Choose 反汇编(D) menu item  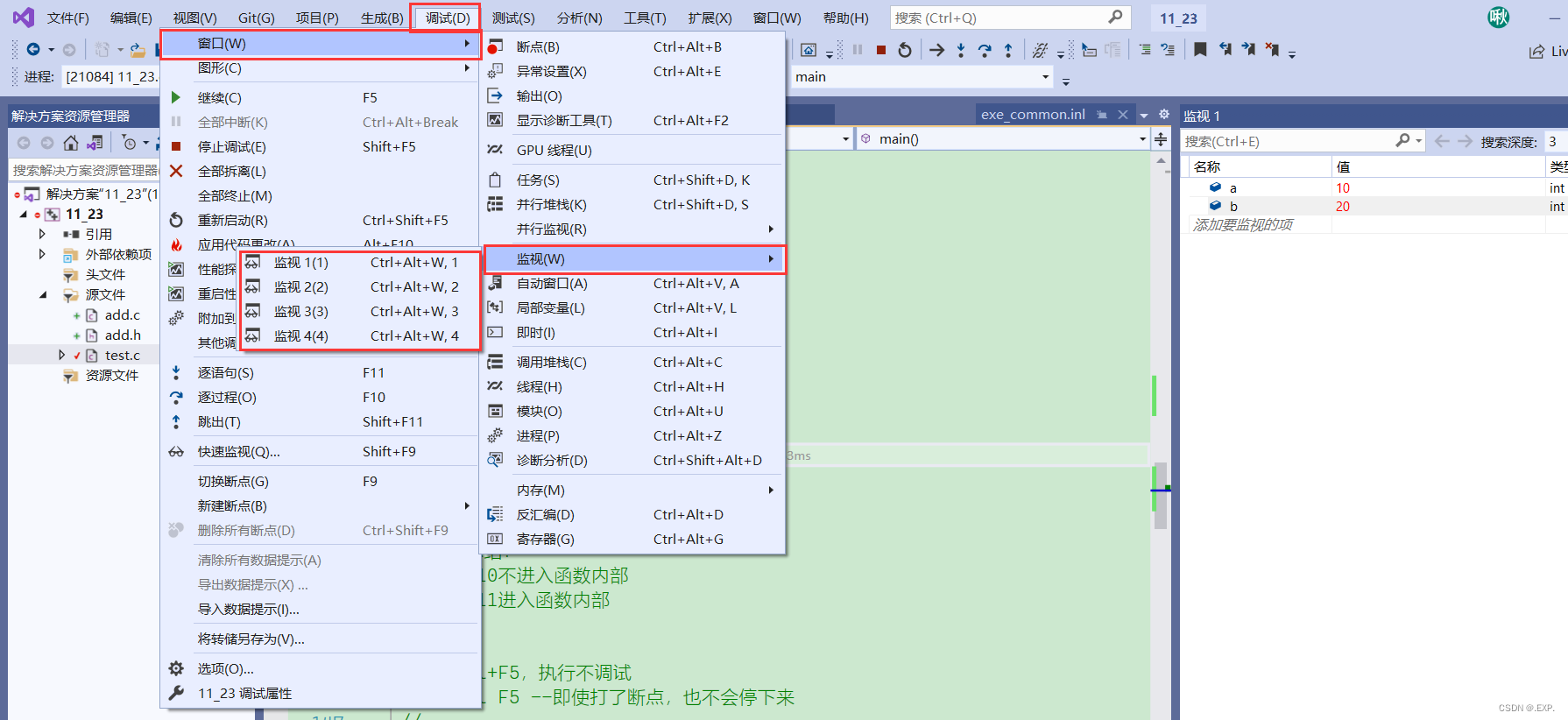click(632, 515)
